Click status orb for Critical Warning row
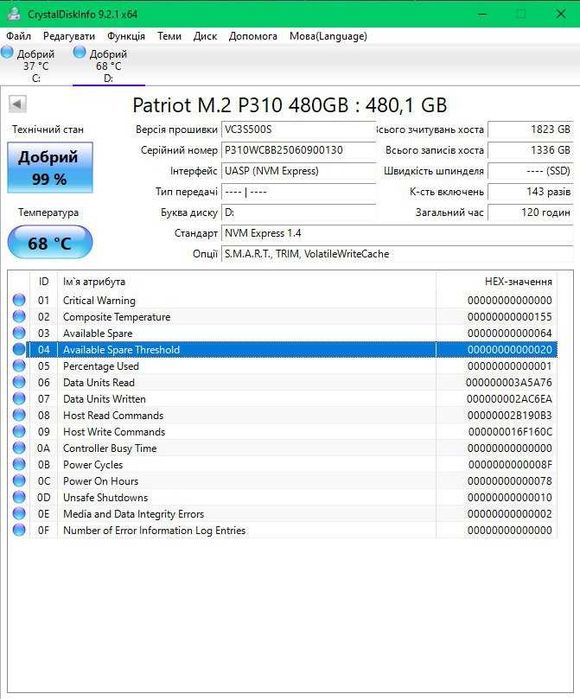 click(19, 300)
